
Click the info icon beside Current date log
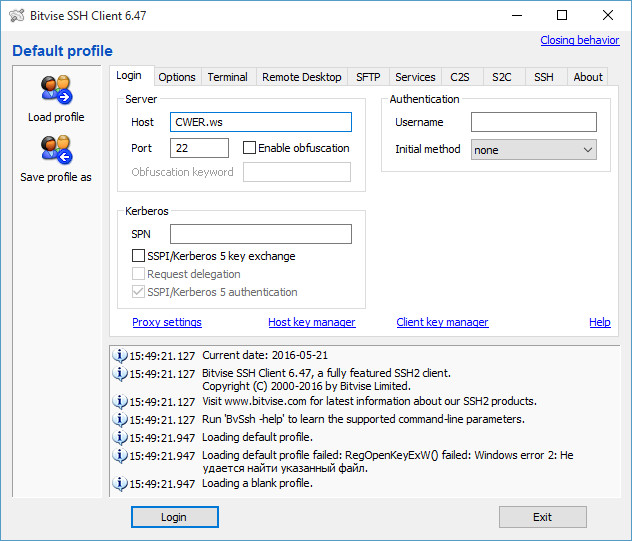click(x=121, y=356)
